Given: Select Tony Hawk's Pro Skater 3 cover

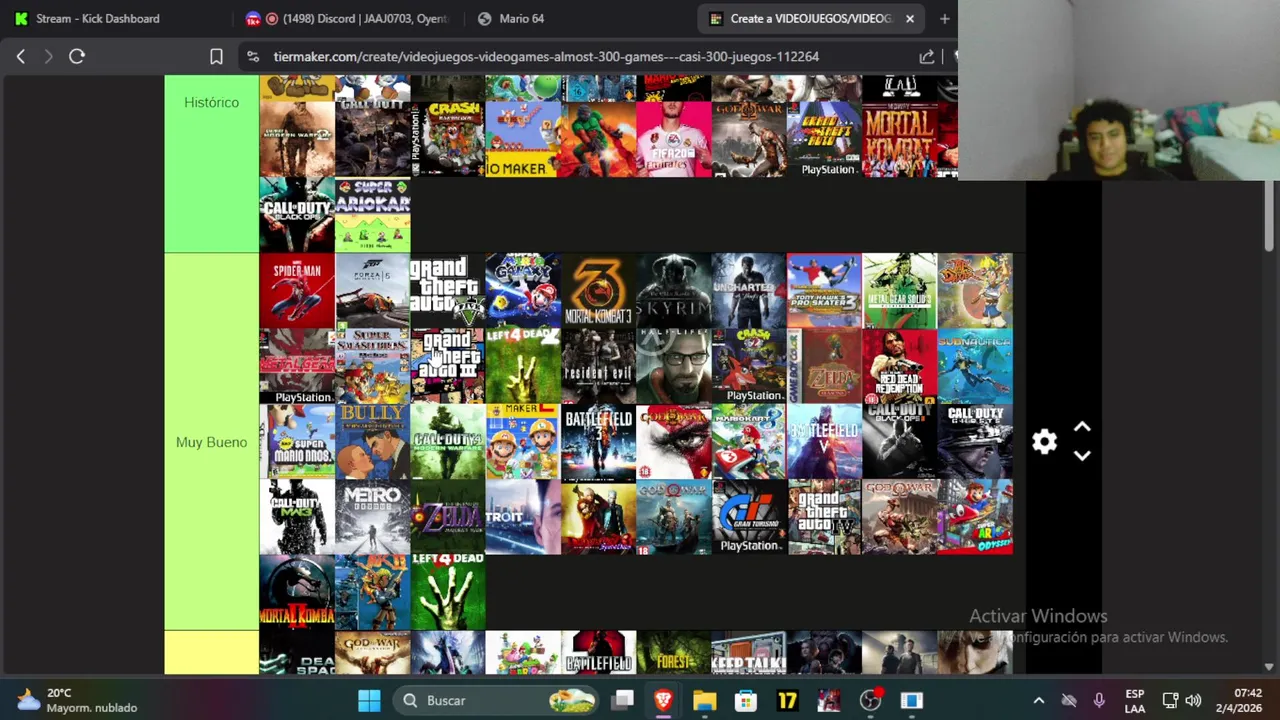Looking at the screenshot, I should pos(824,290).
